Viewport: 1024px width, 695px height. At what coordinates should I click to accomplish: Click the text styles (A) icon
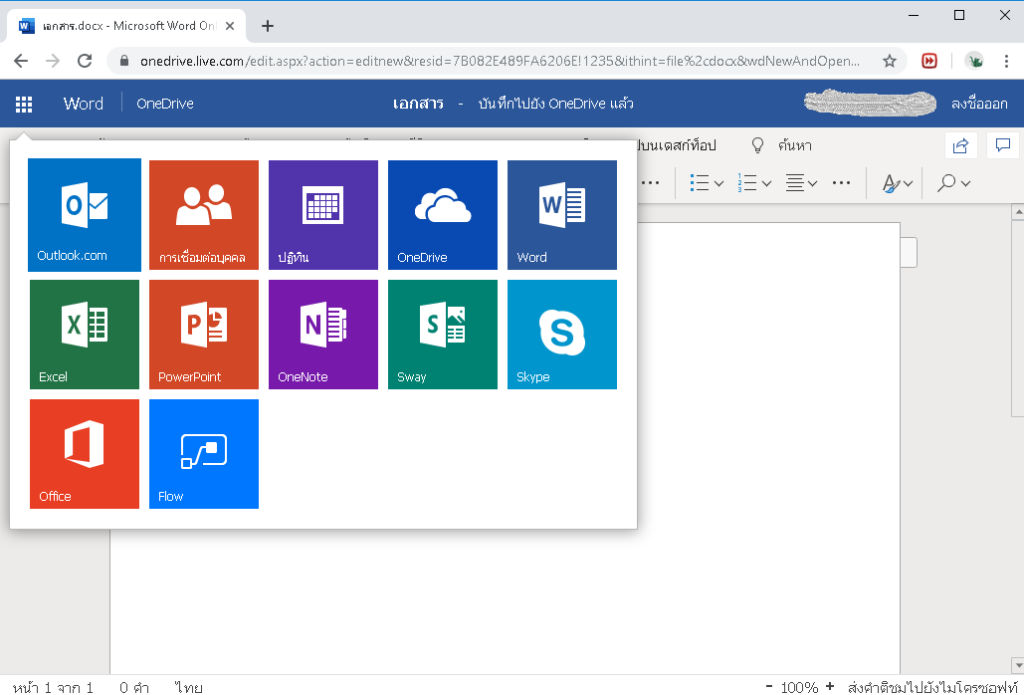[x=891, y=184]
